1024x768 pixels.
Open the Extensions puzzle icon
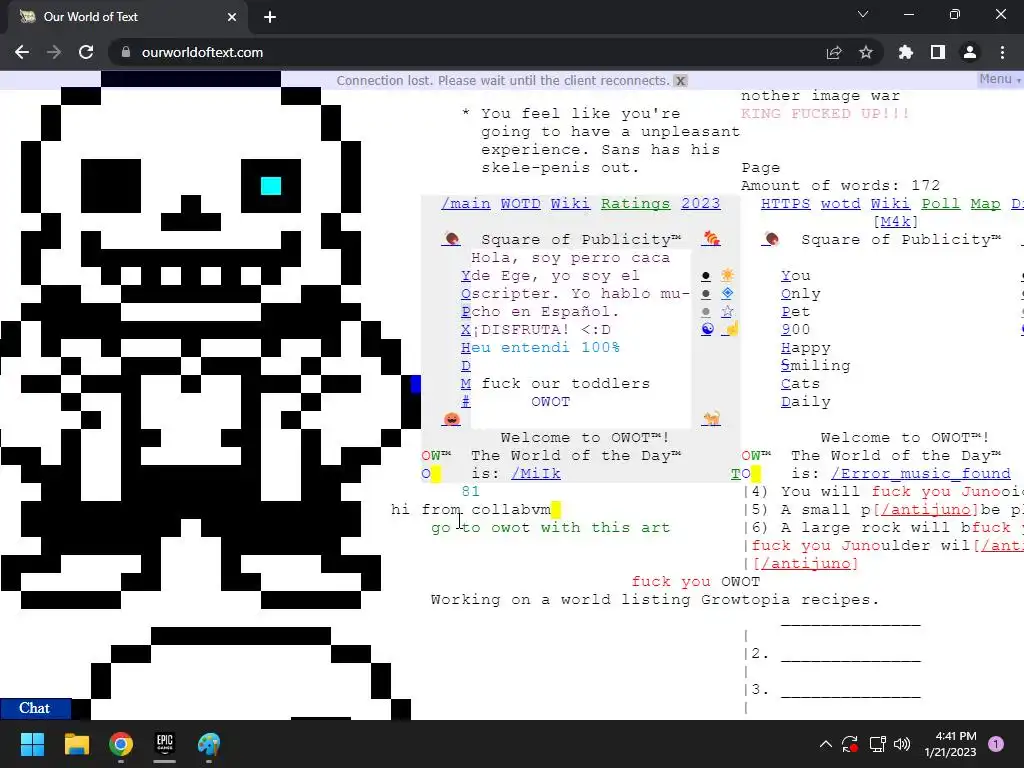tap(906, 52)
